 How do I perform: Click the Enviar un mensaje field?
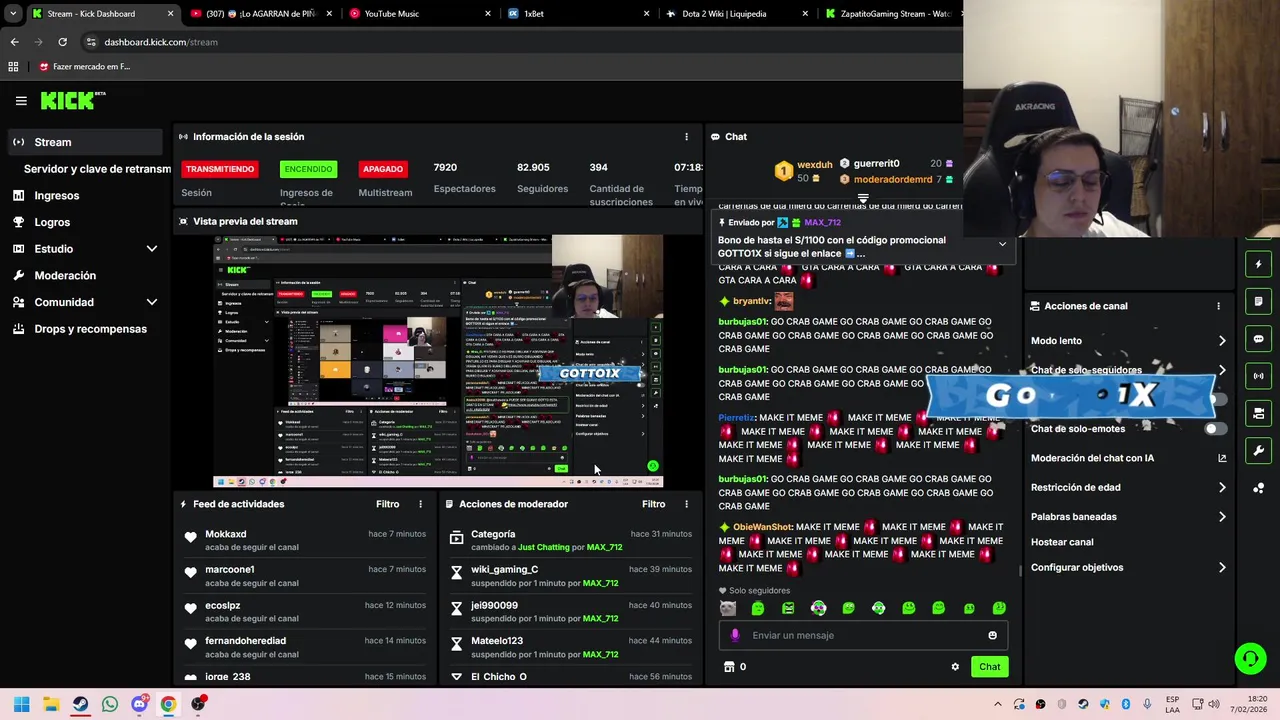[862, 635]
